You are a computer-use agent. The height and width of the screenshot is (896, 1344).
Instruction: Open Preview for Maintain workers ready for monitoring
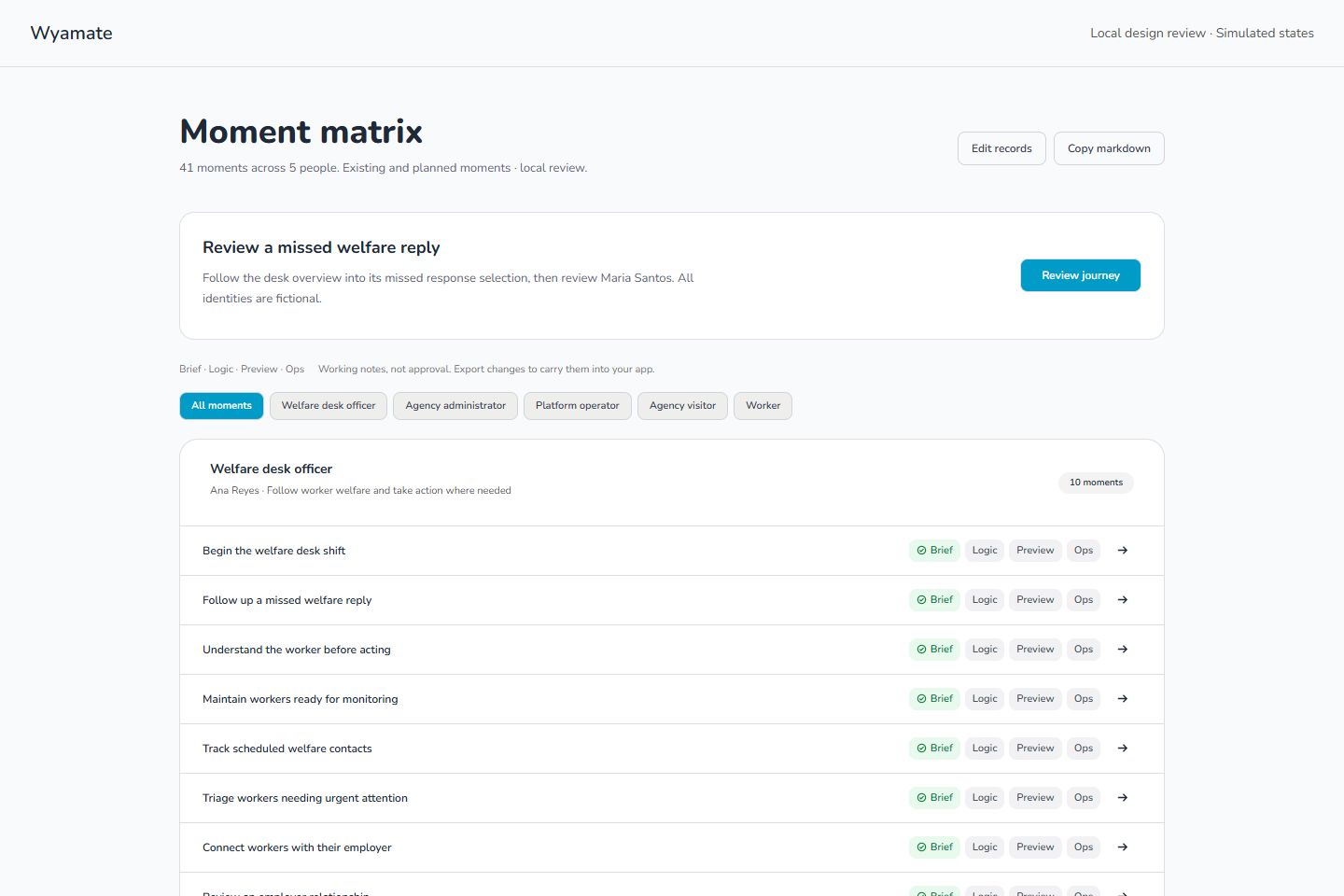(1035, 699)
